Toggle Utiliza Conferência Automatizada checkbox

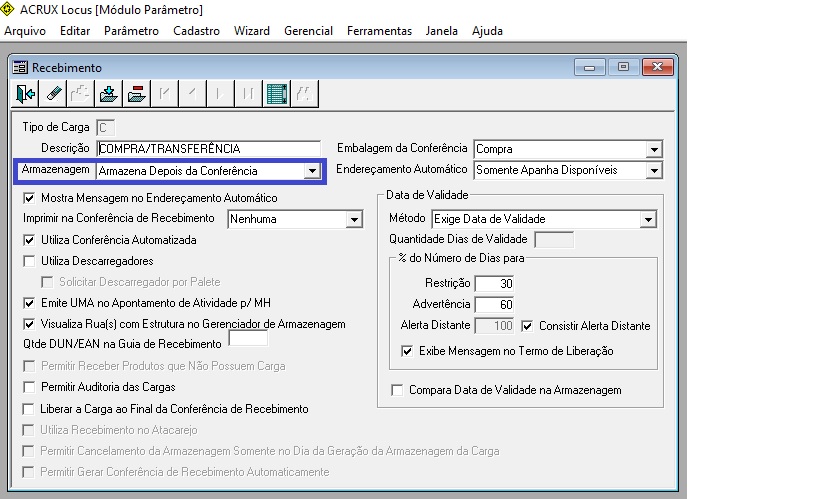[29, 240]
